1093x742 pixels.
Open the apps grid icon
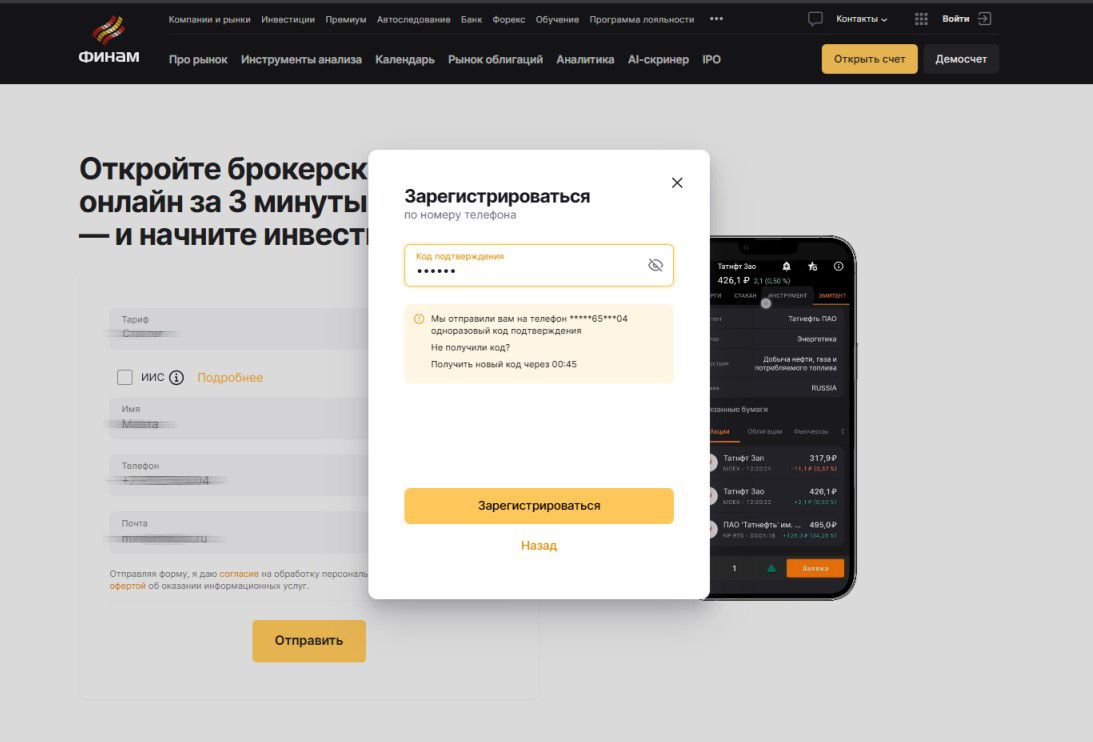tap(921, 19)
